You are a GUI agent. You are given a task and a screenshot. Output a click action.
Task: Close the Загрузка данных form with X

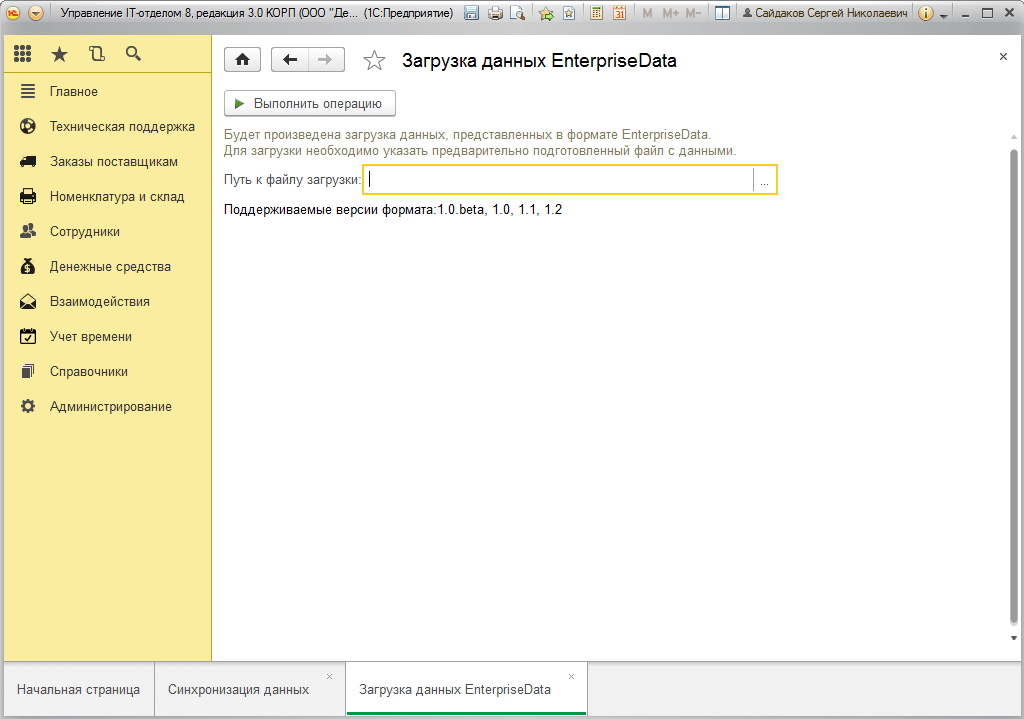click(1003, 57)
